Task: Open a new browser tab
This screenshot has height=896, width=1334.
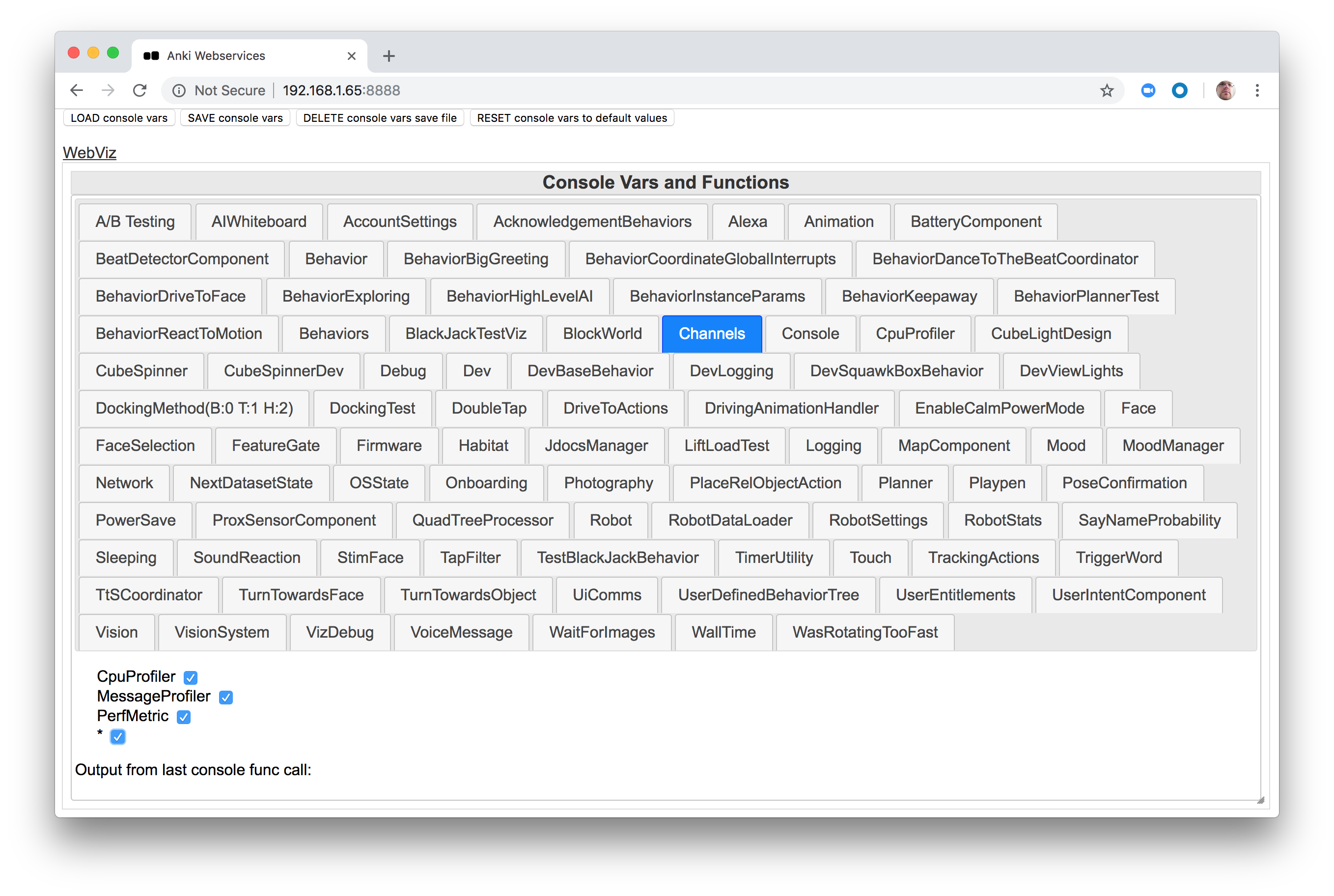Action: coord(389,56)
